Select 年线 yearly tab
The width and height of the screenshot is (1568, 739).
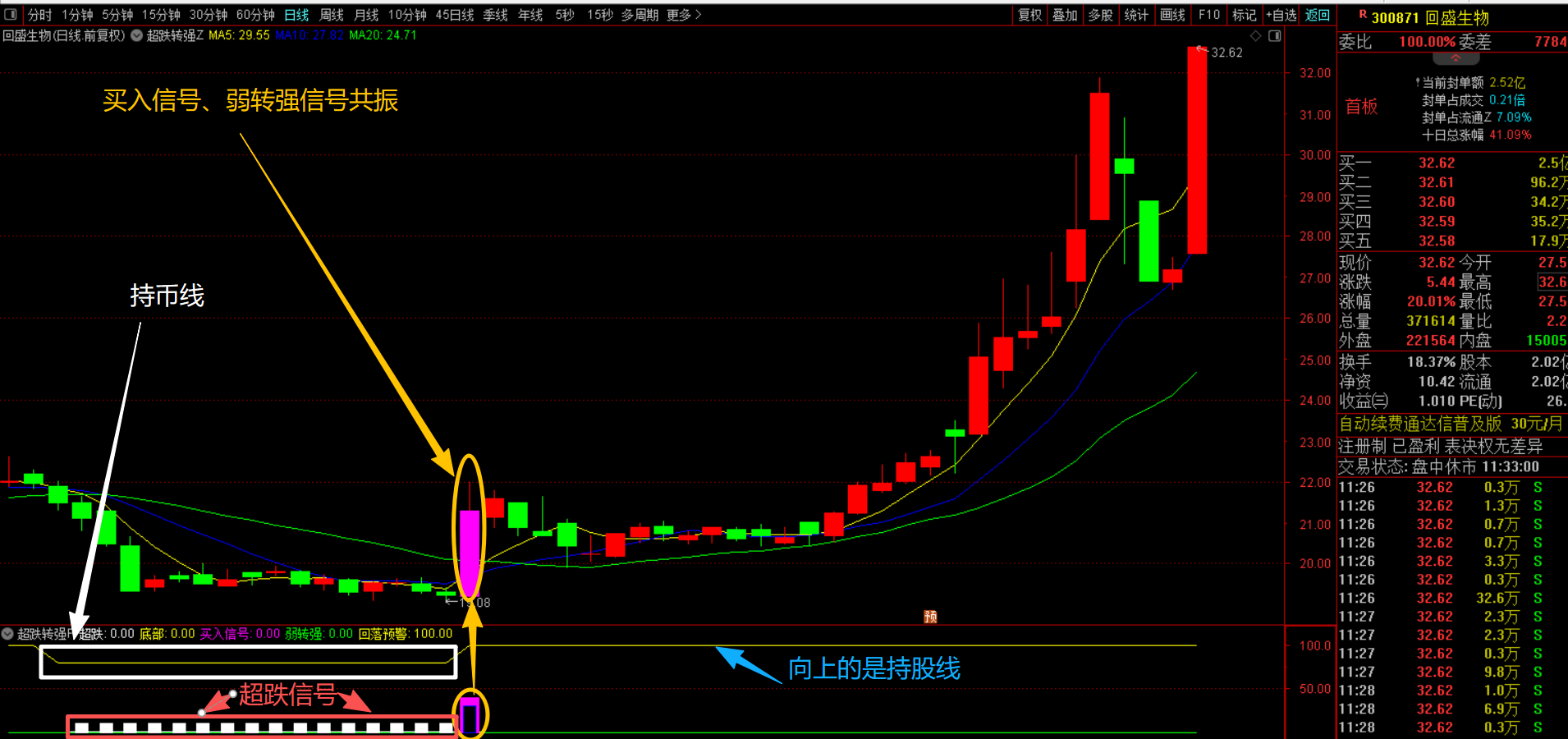[530, 15]
